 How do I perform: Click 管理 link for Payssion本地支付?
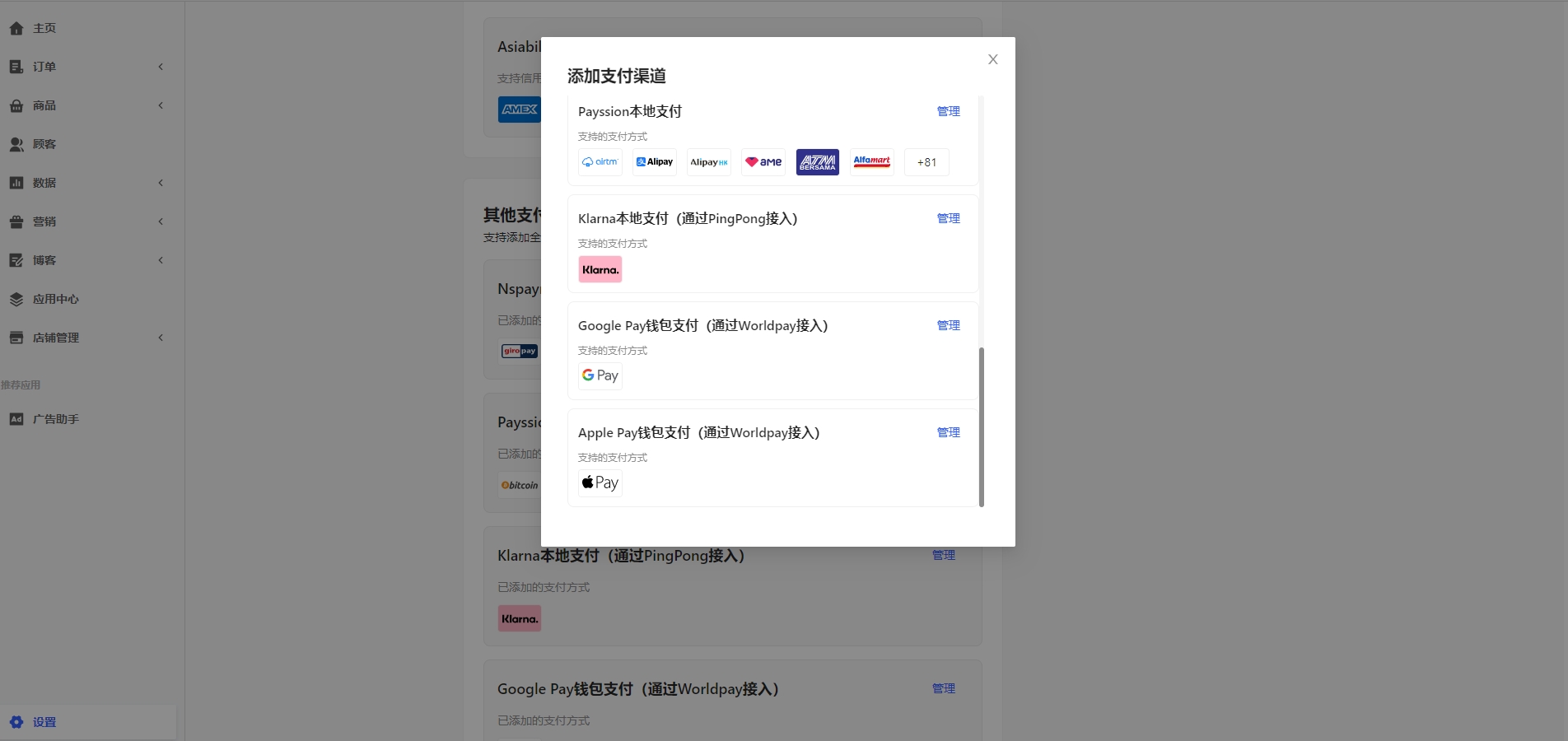click(949, 111)
